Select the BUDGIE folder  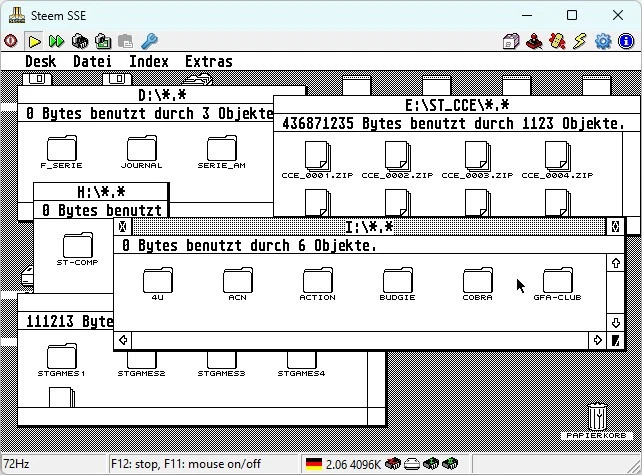[397, 284]
